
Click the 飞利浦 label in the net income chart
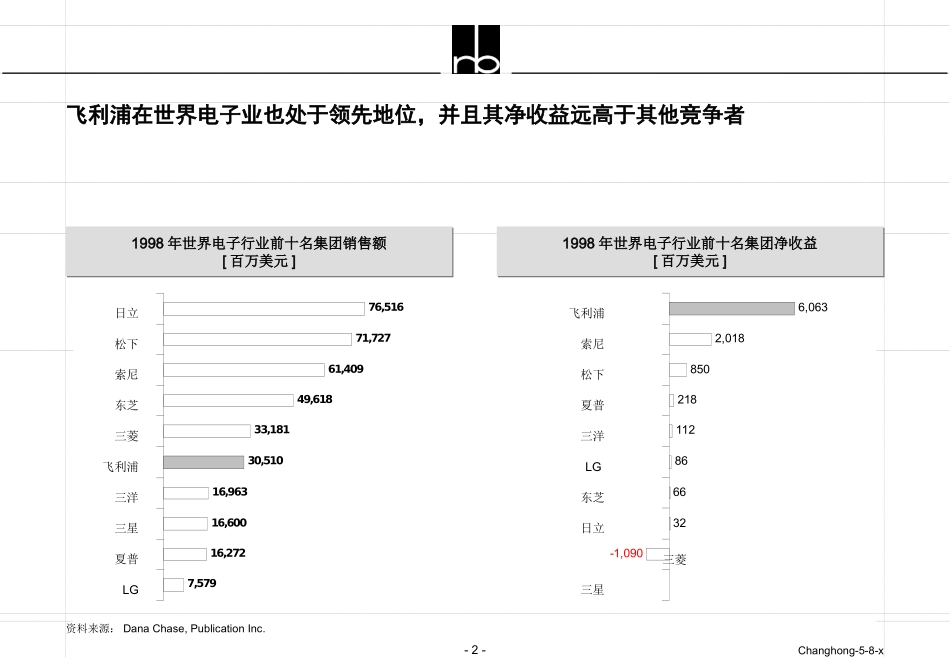coord(586,313)
